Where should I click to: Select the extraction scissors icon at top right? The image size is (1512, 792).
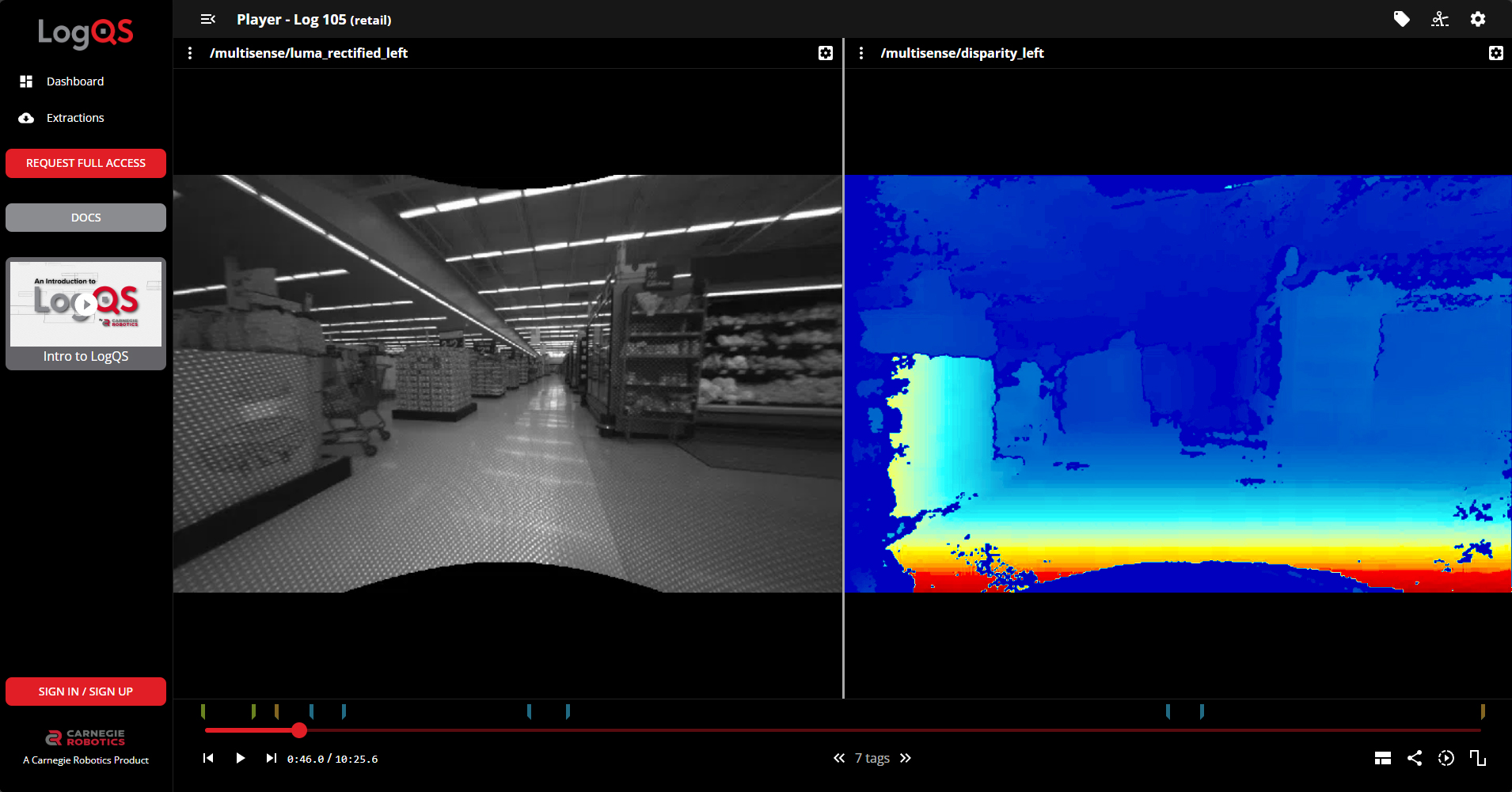pyautogui.click(x=1440, y=19)
